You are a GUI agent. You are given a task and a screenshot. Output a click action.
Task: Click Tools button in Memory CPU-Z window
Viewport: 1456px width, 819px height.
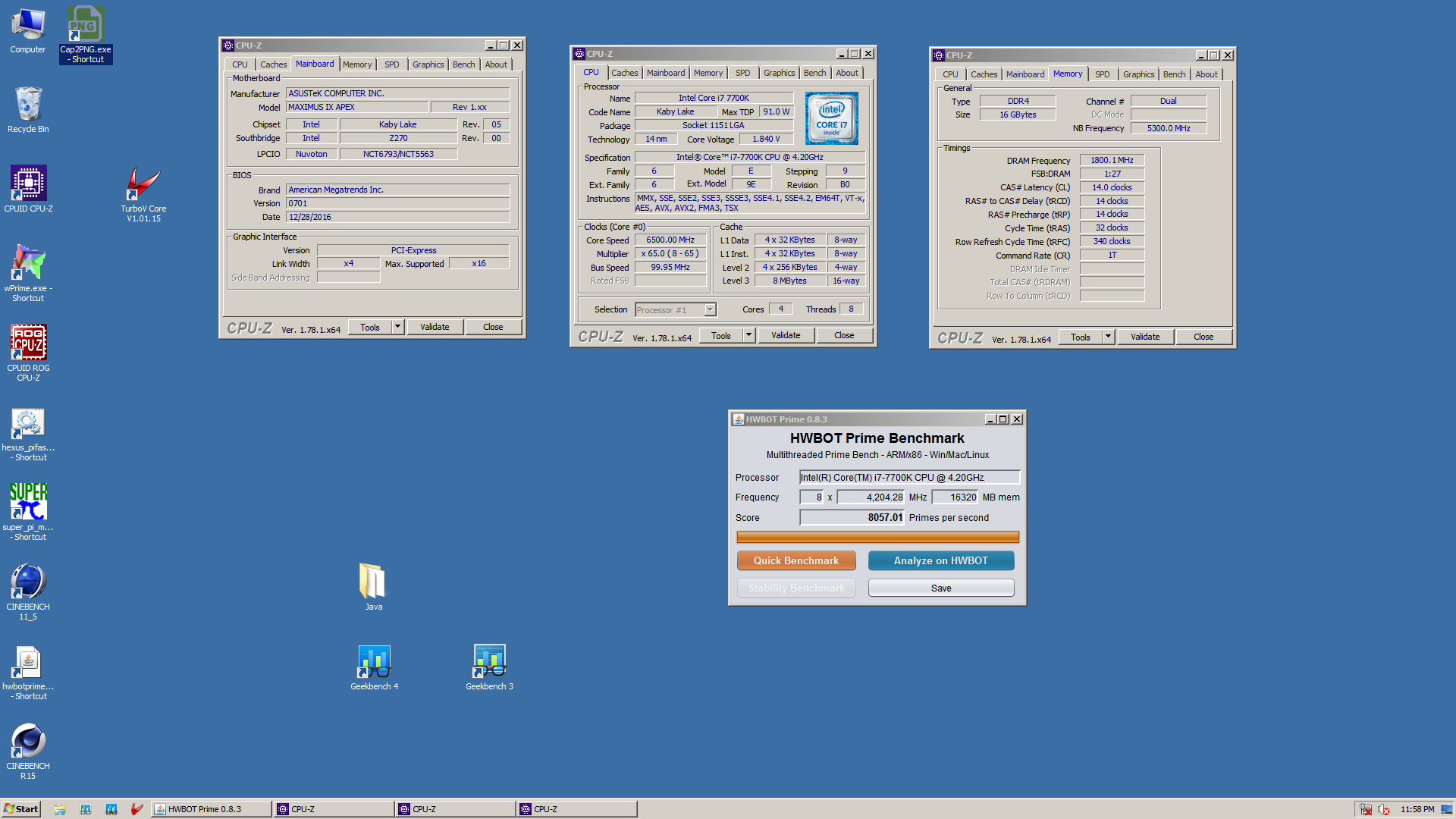[x=1081, y=337]
